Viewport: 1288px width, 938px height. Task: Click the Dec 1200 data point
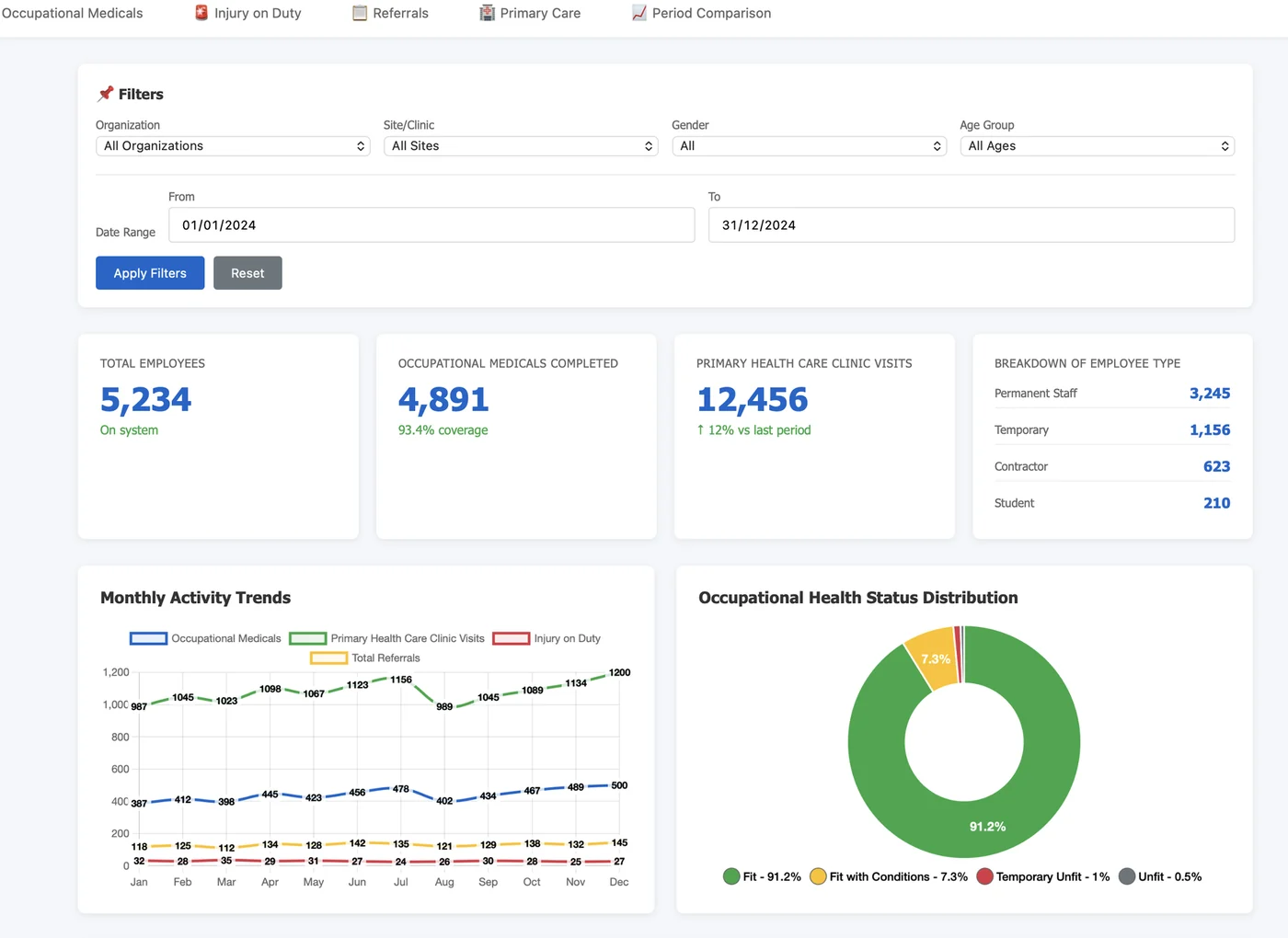[619, 673]
